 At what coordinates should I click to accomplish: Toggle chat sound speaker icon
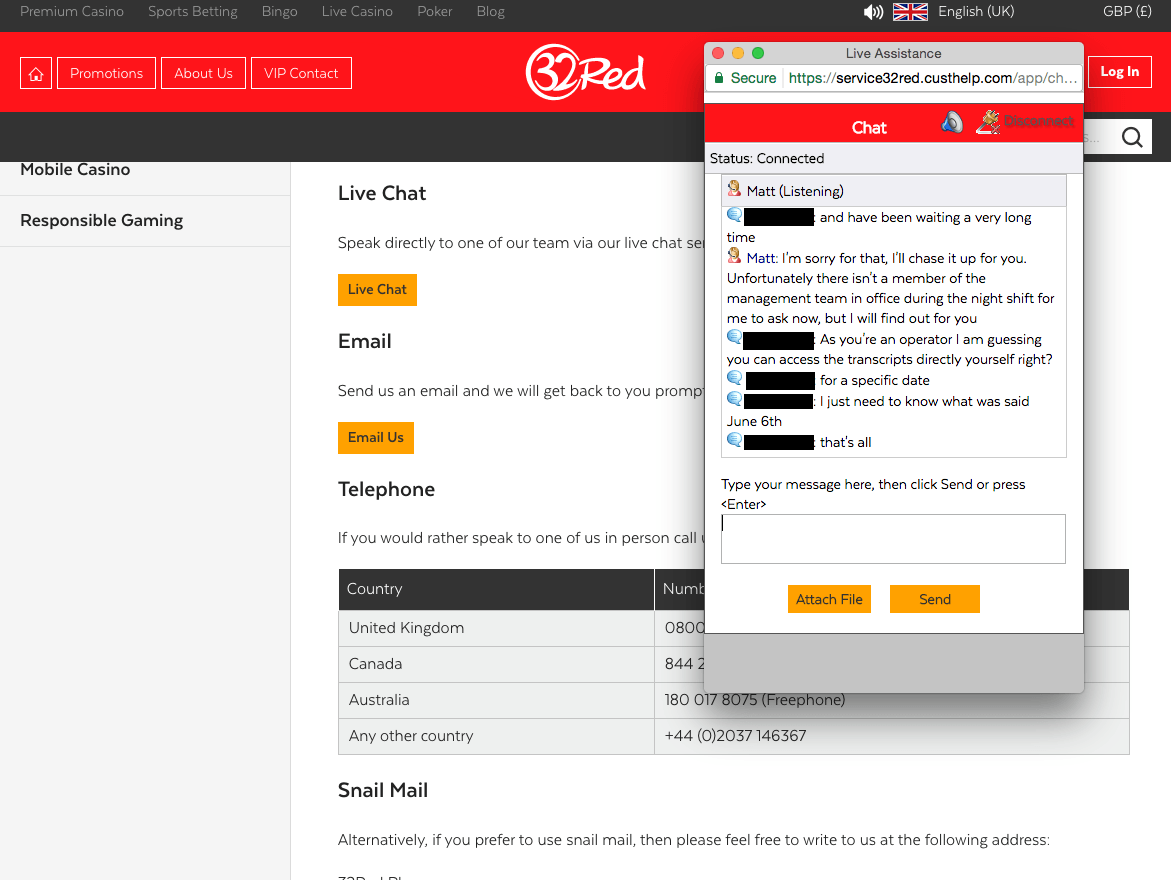pos(951,122)
